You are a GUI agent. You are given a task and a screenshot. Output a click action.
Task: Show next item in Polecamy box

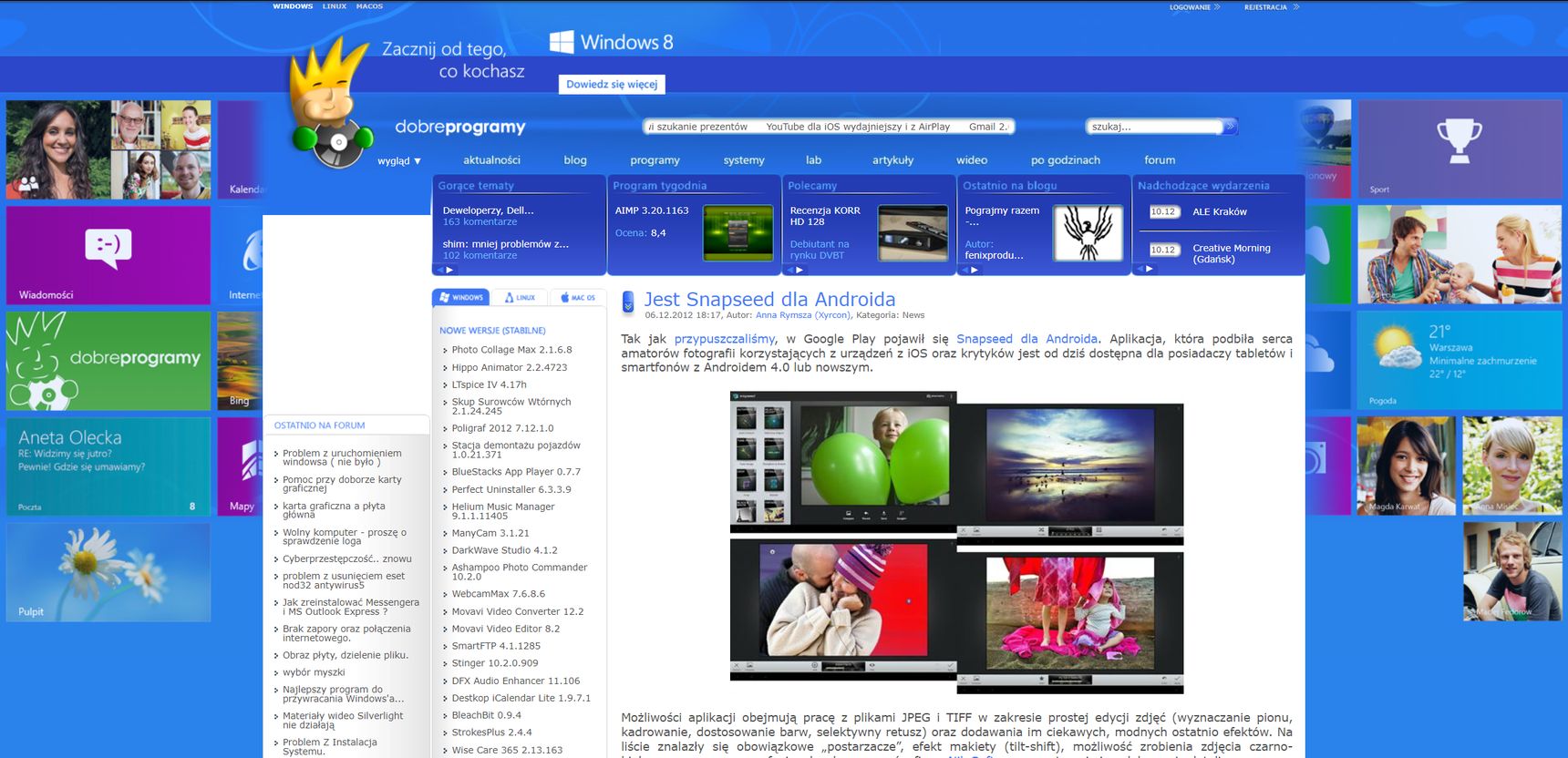coord(799,270)
